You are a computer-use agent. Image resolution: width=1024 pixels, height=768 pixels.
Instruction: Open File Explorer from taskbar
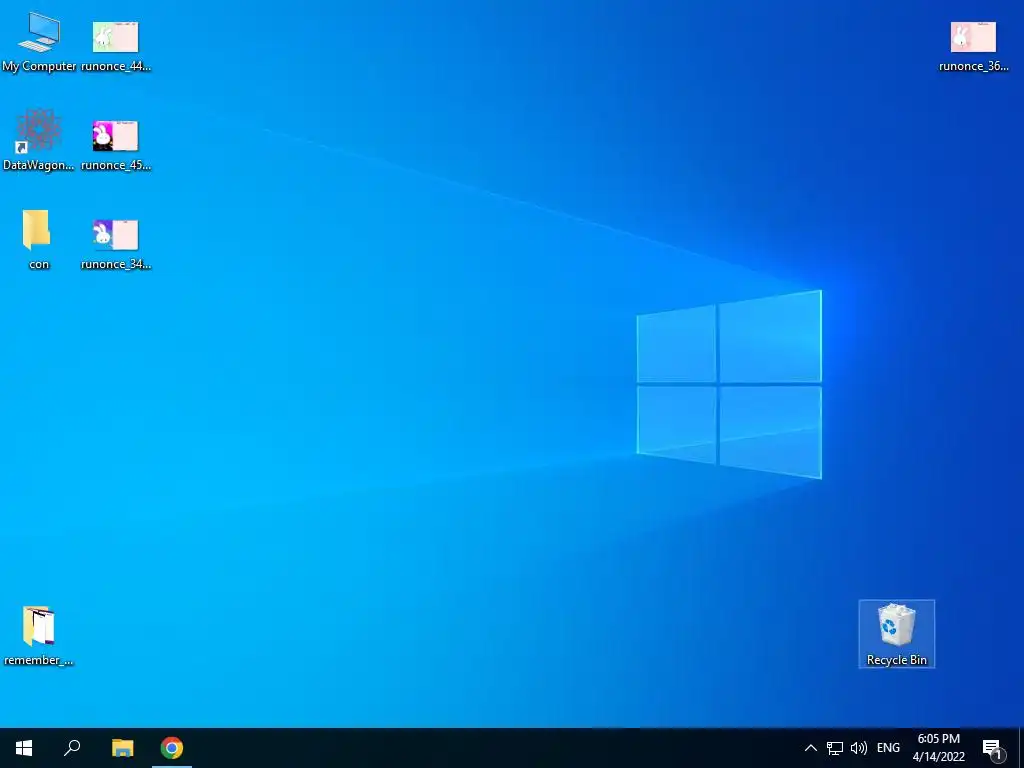tap(122, 748)
